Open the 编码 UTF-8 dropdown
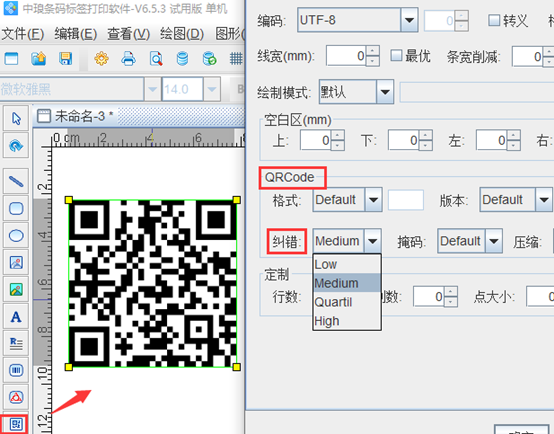 click(x=409, y=20)
